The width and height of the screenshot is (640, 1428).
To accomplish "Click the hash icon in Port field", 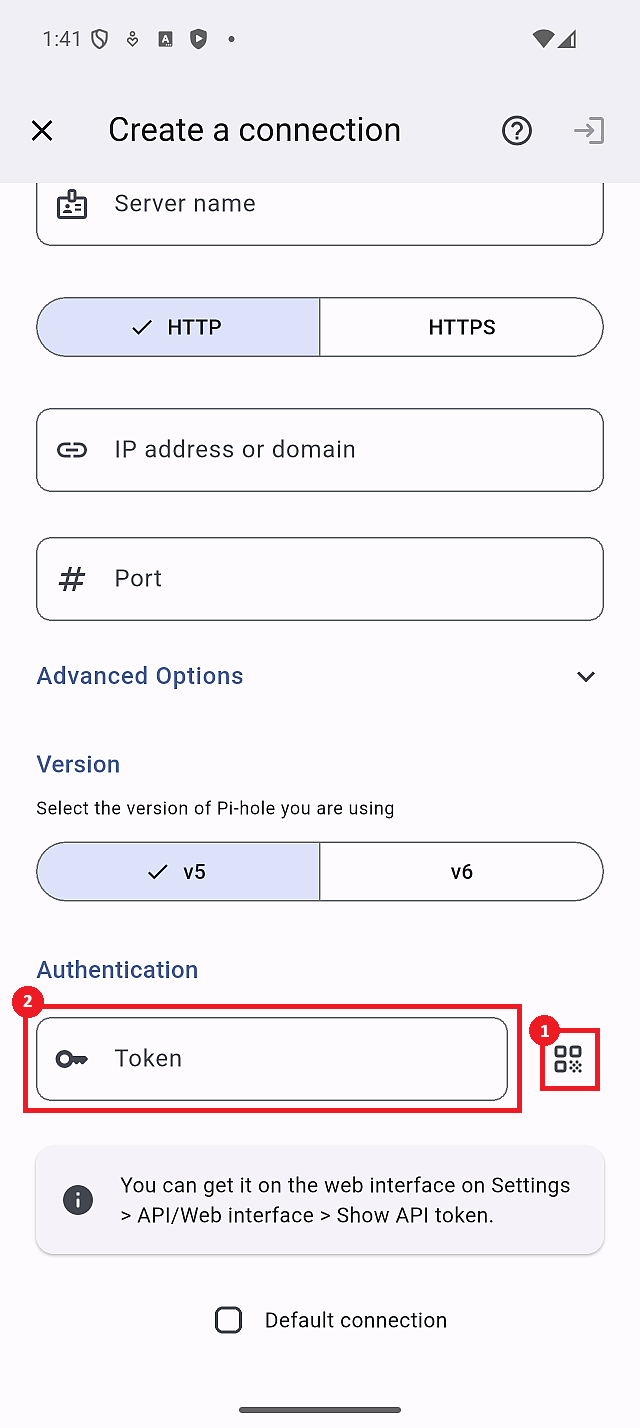I will (71, 578).
